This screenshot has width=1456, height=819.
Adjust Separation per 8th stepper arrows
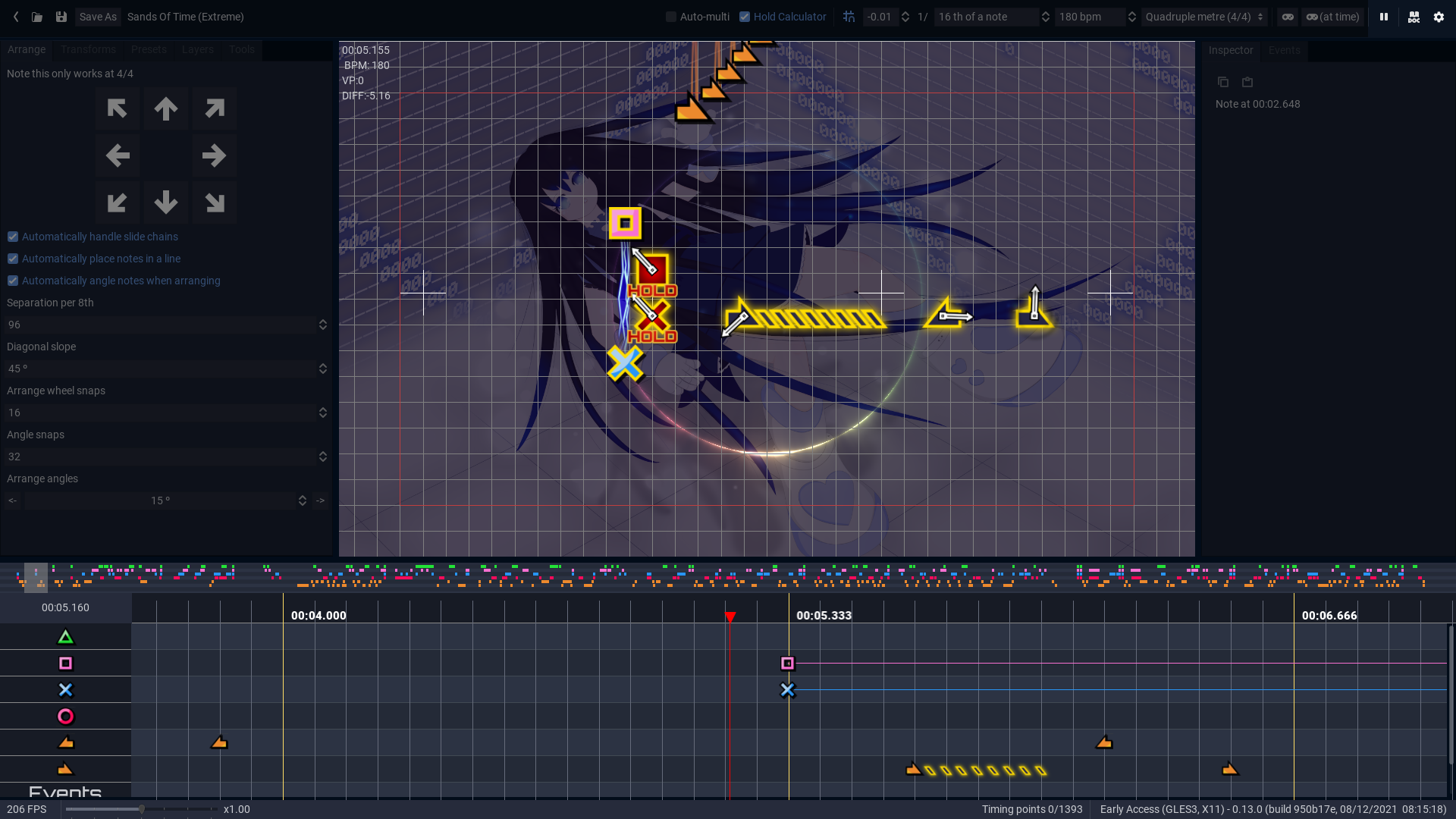coord(323,325)
